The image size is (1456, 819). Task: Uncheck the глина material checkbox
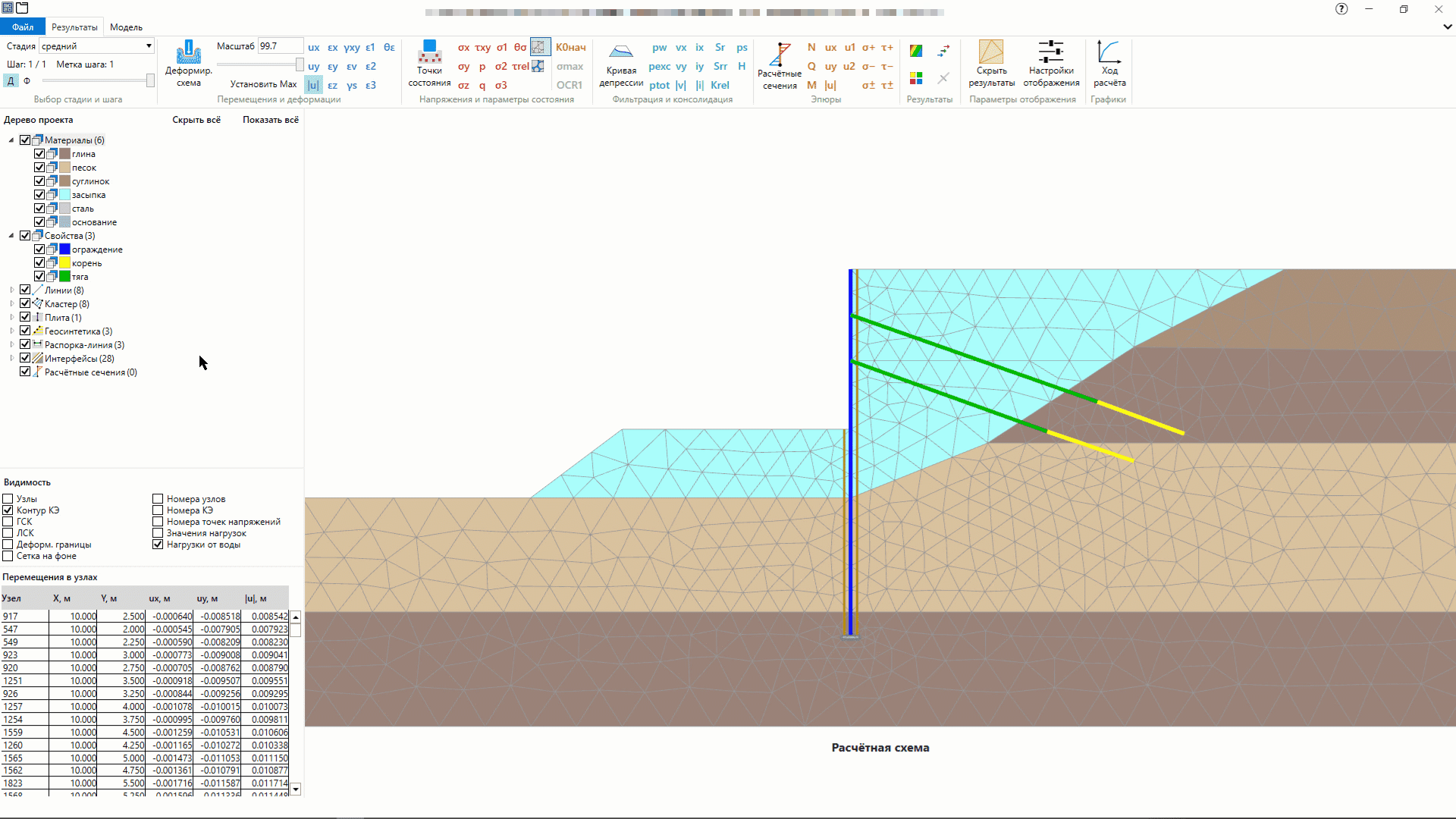coord(39,154)
